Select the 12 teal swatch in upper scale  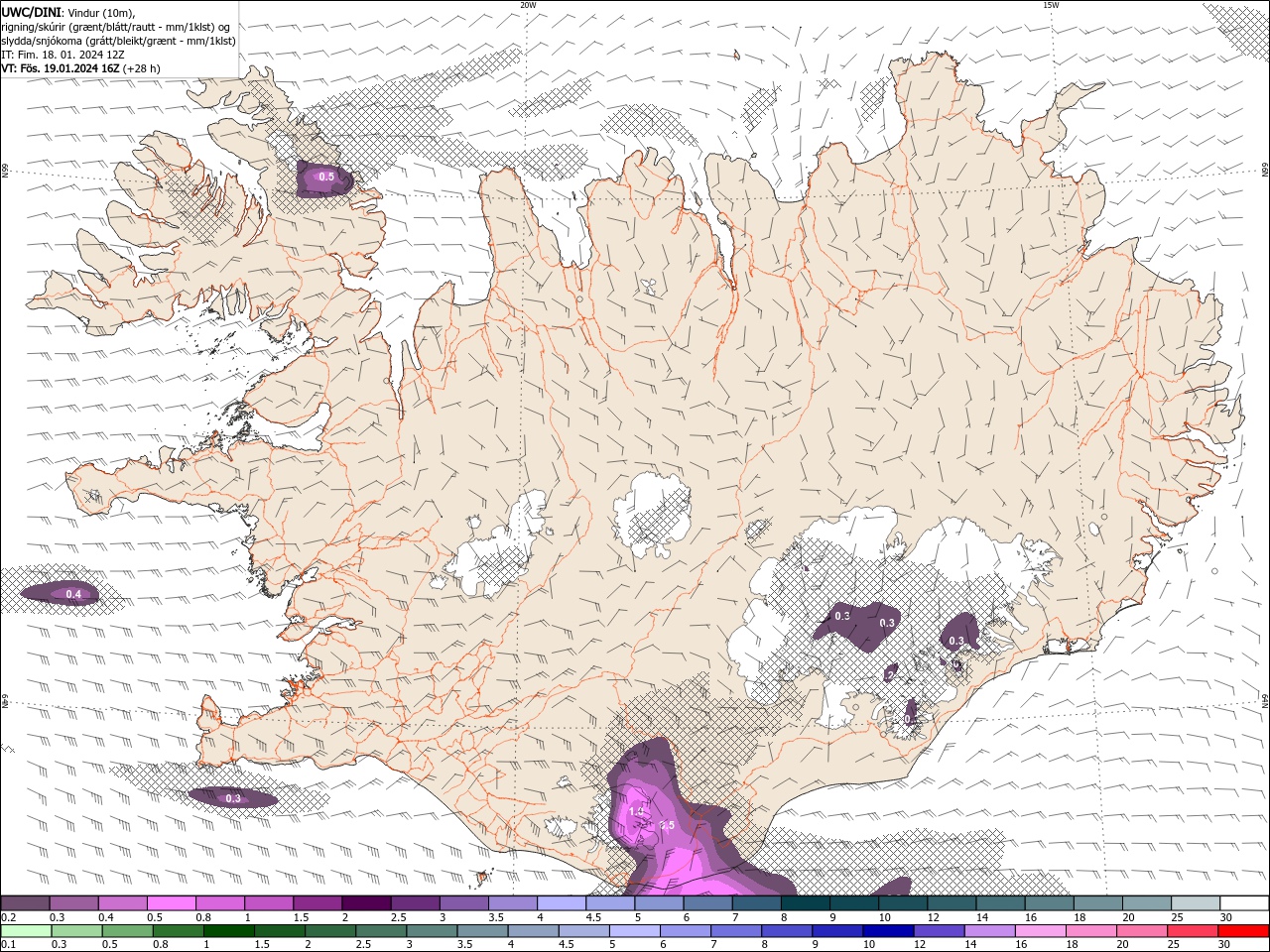(x=952, y=903)
